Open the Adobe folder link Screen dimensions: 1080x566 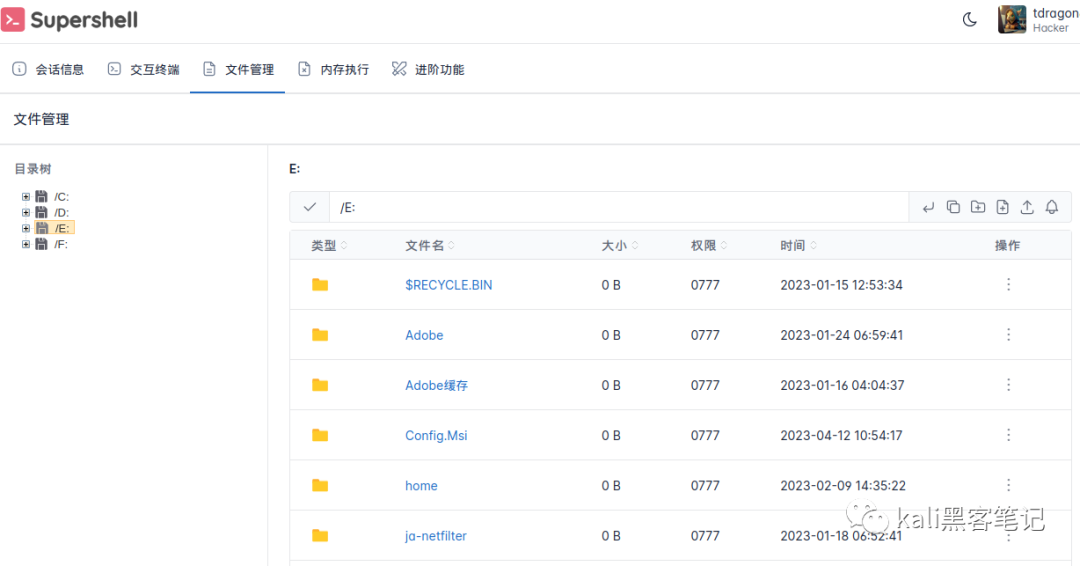[424, 335]
